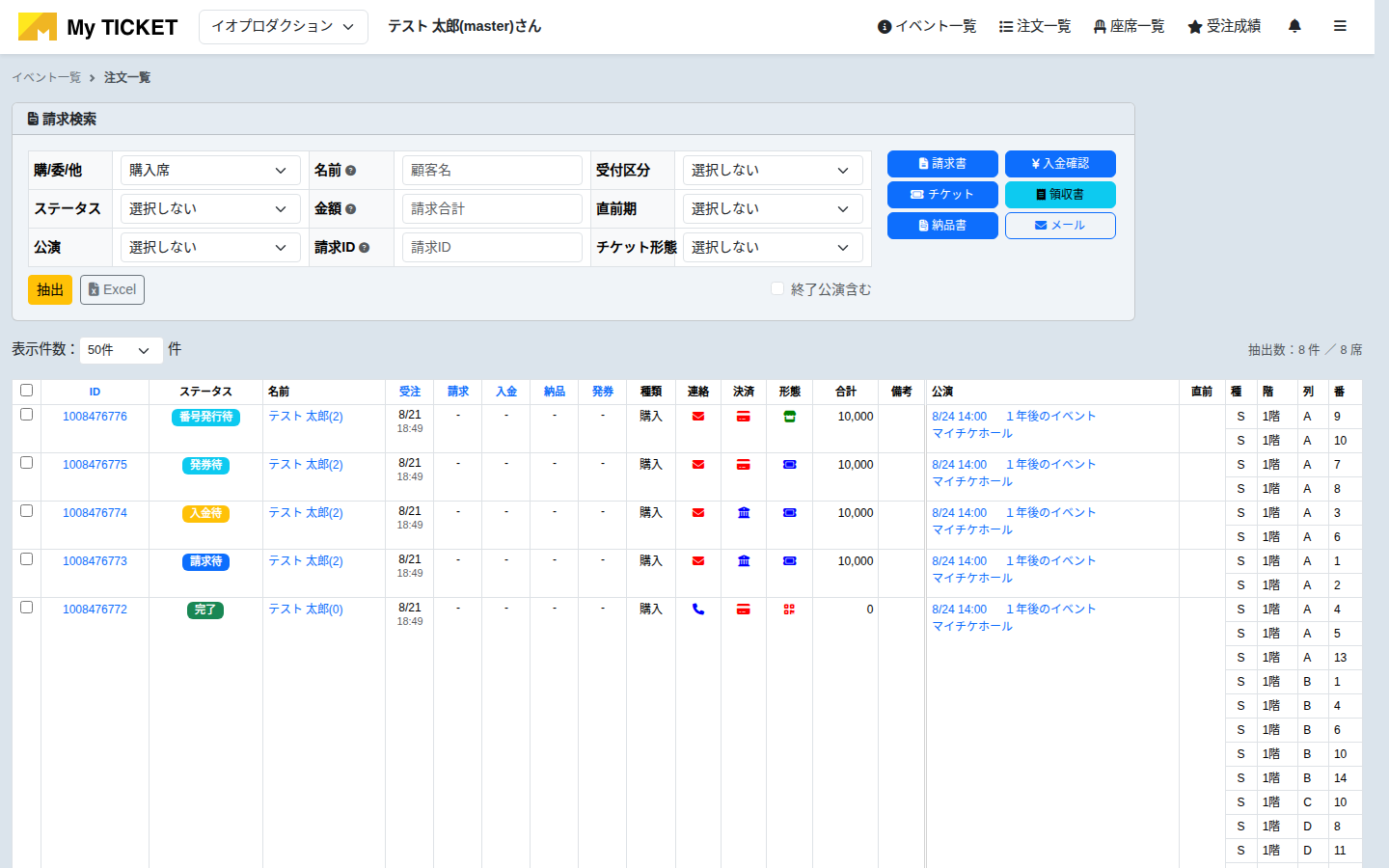Open the 購/委/他 dropdown showing 購入席

coord(210,171)
